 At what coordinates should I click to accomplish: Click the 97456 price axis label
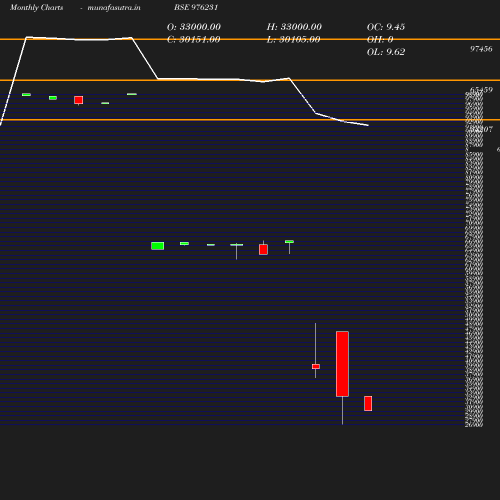click(481, 49)
